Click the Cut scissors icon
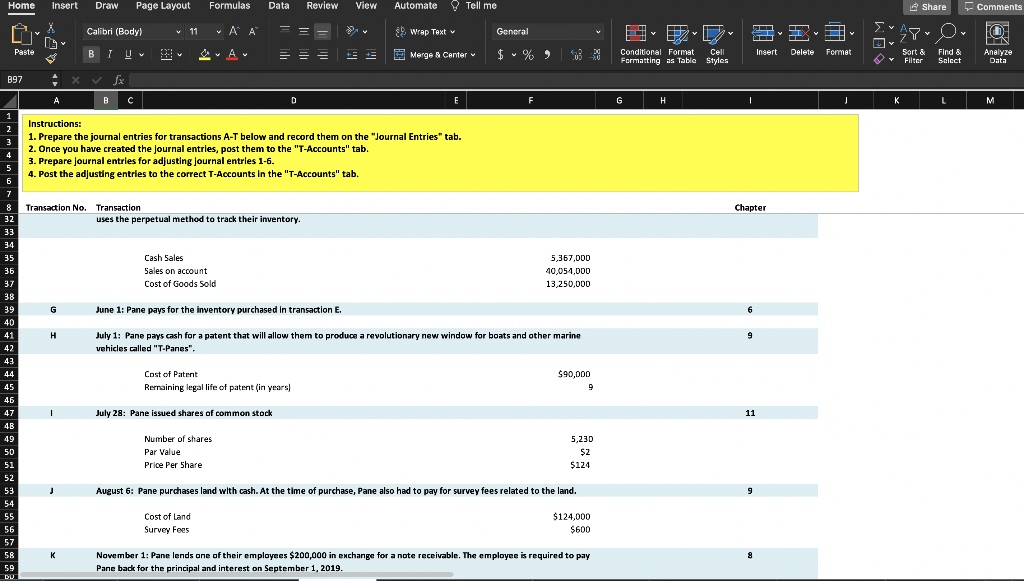1024x581 pixels. click(x=53, y=30)
